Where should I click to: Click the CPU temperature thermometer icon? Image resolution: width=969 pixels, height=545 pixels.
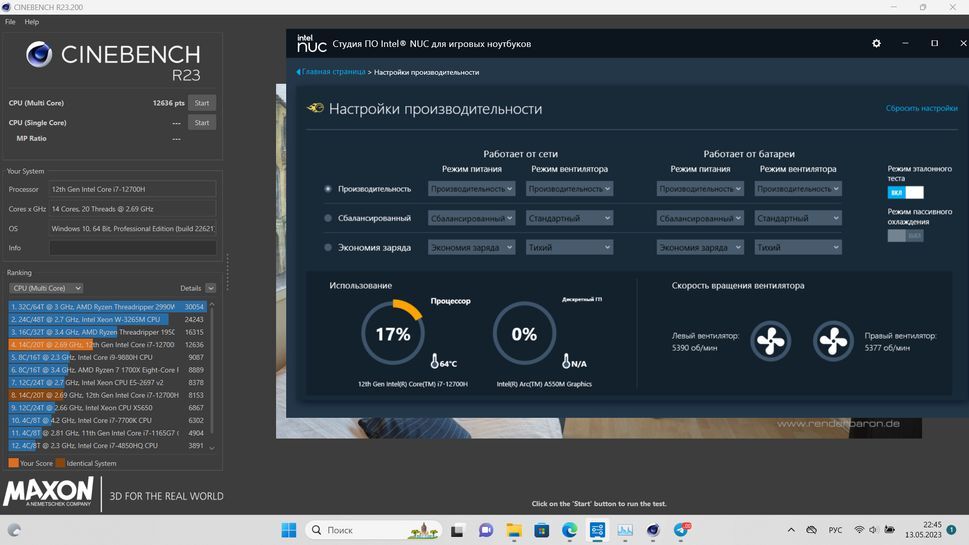pos(436,362)
